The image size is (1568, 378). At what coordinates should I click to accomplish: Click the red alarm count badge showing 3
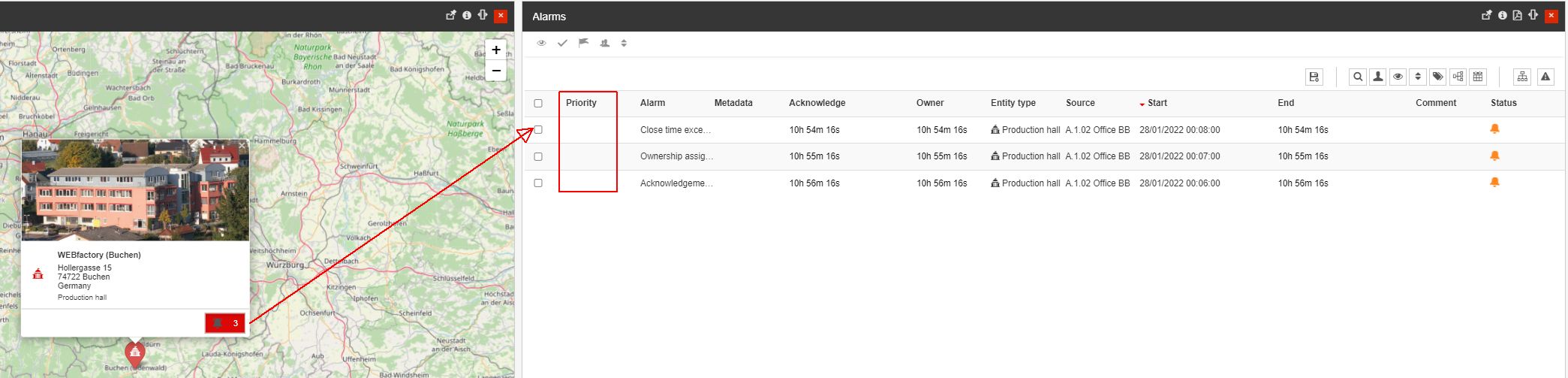[225, 323]
